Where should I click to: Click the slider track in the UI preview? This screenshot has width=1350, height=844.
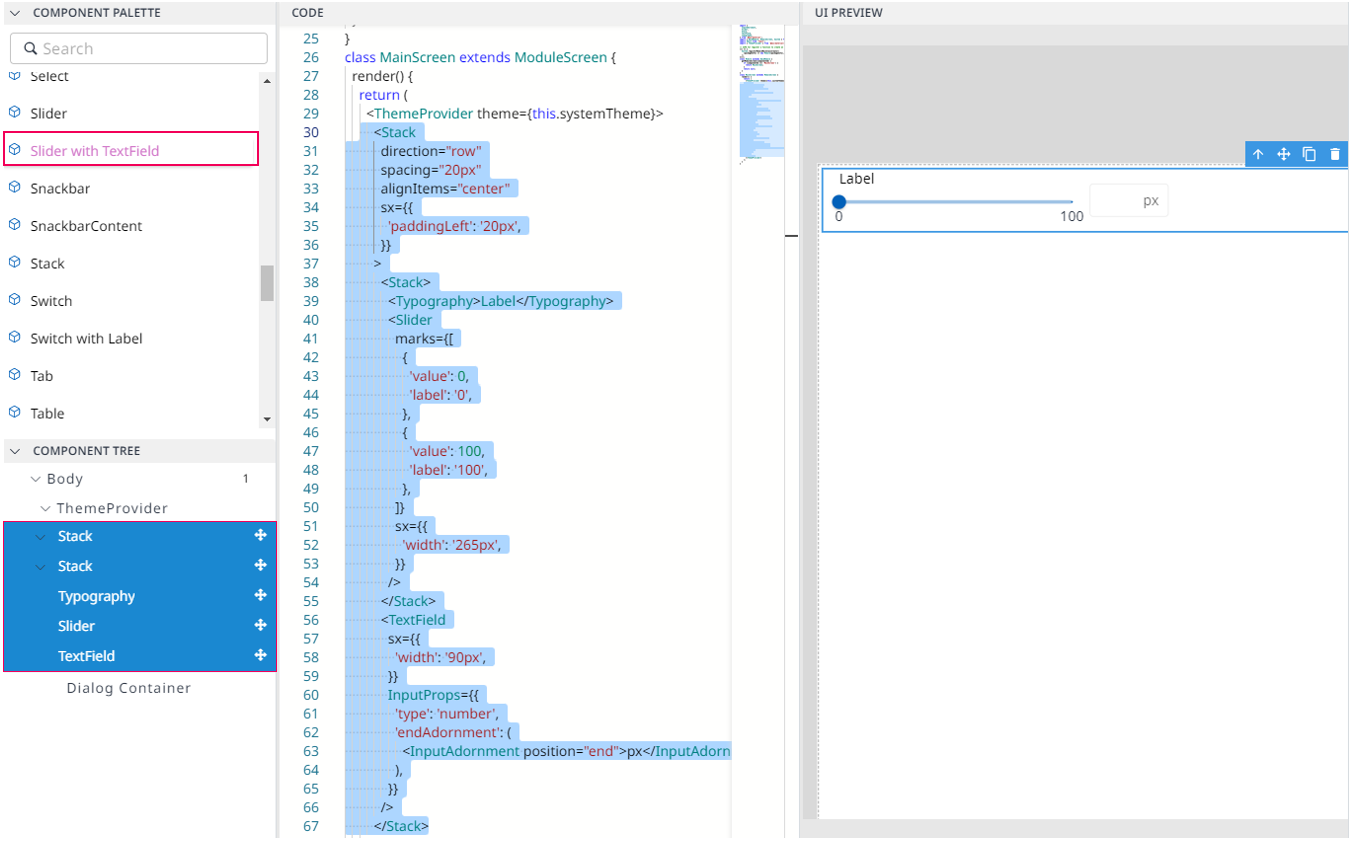[955, 201]
